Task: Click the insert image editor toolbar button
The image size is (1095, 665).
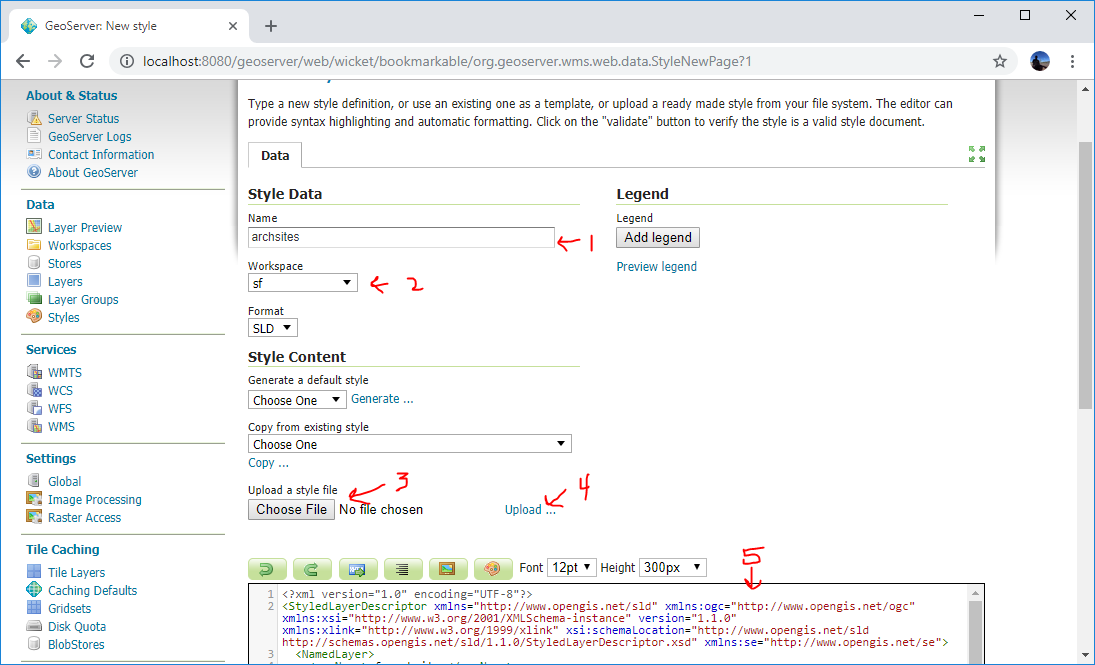Action: [x=448, y=569]
